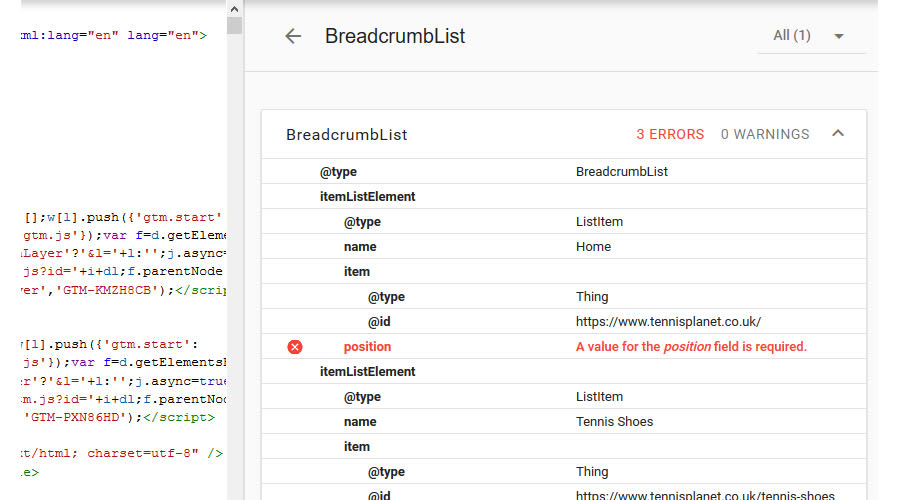Click the name value Home
Viewport: 900px width, 500px height.
[593, 247]
